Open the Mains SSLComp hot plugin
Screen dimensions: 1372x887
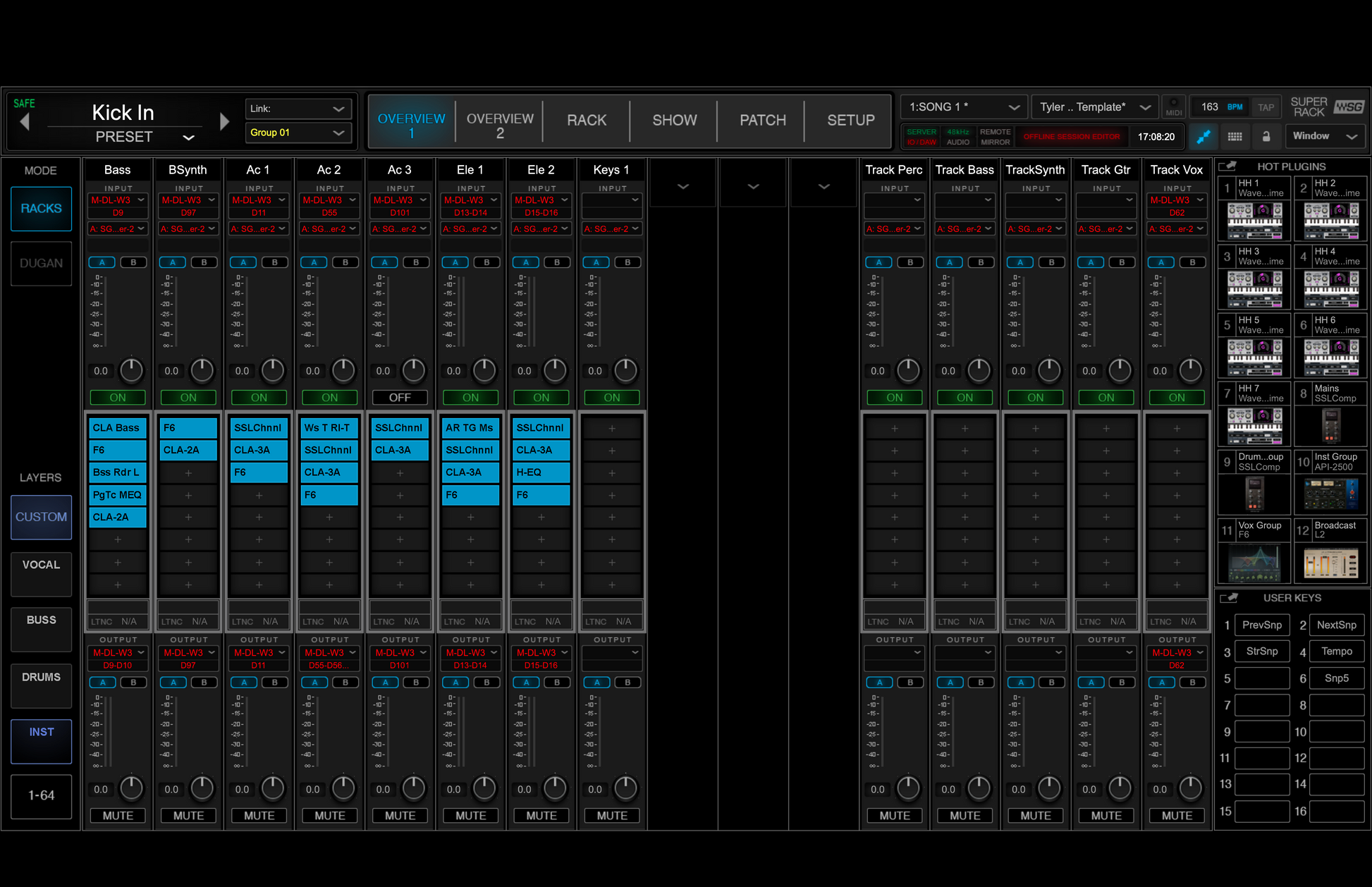coord(1331,426)
